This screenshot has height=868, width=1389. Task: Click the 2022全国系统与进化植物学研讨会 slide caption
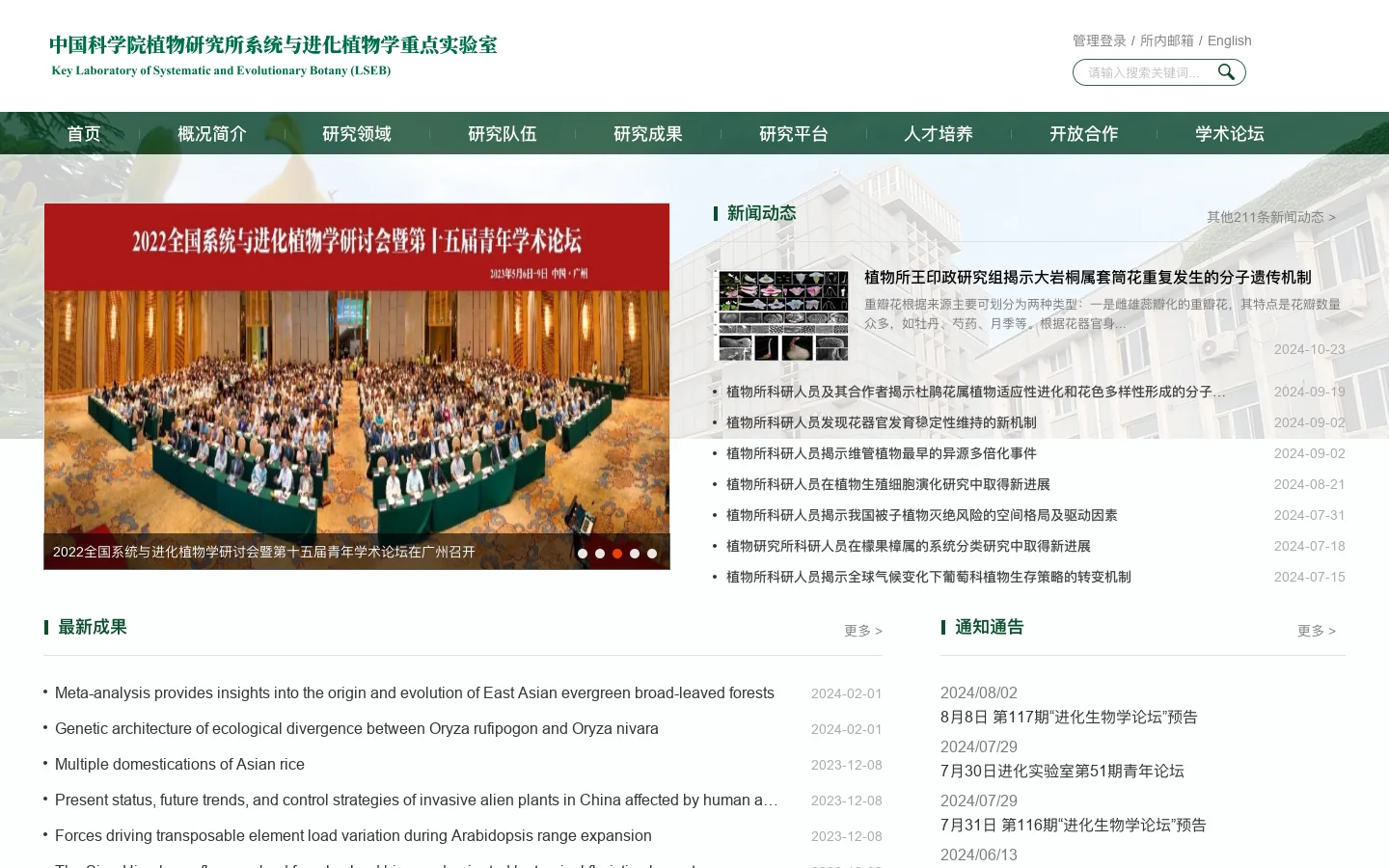coord(264,552)
